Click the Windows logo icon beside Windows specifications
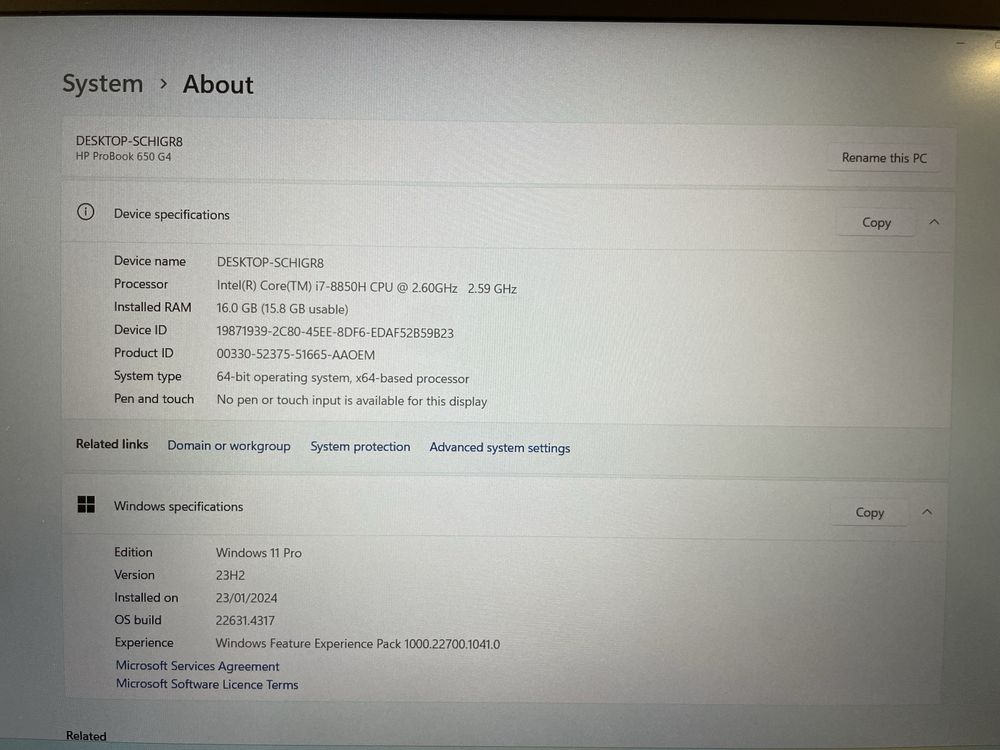 pyautogui.click(x=86, y=504)
